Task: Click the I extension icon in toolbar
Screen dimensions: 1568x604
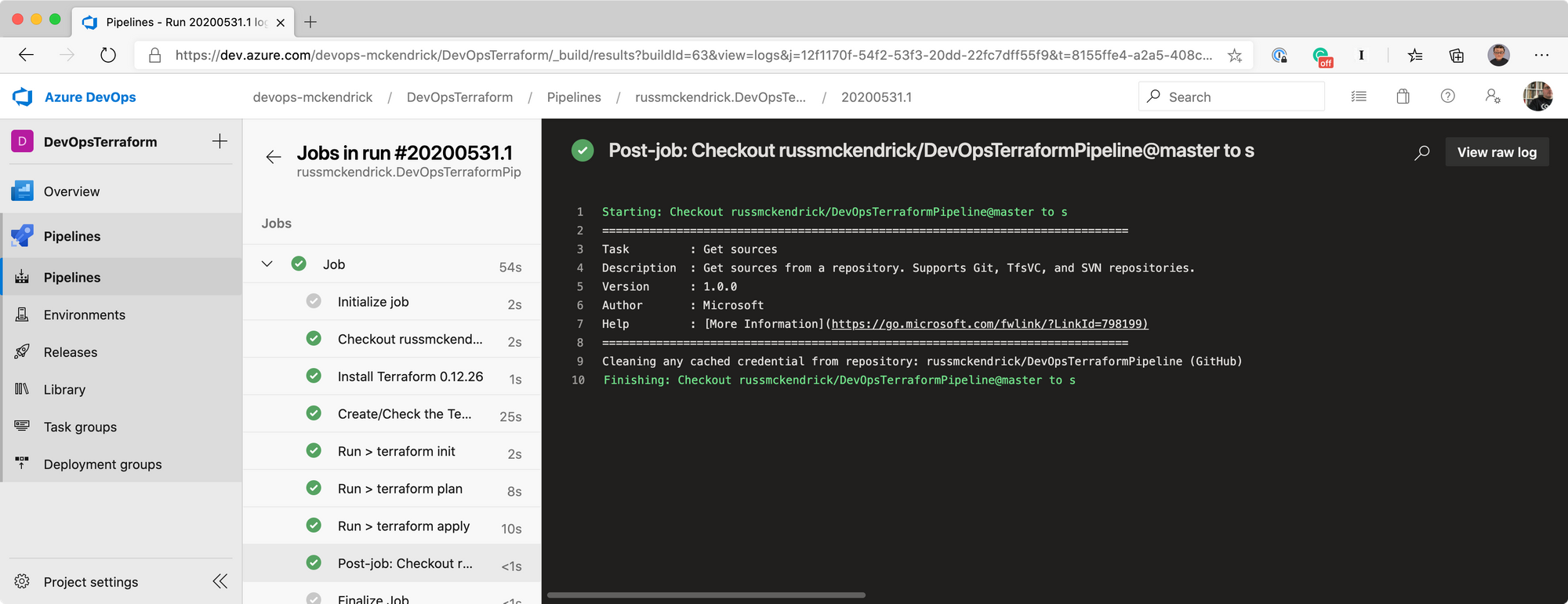Action: [x=1361, y=55]
